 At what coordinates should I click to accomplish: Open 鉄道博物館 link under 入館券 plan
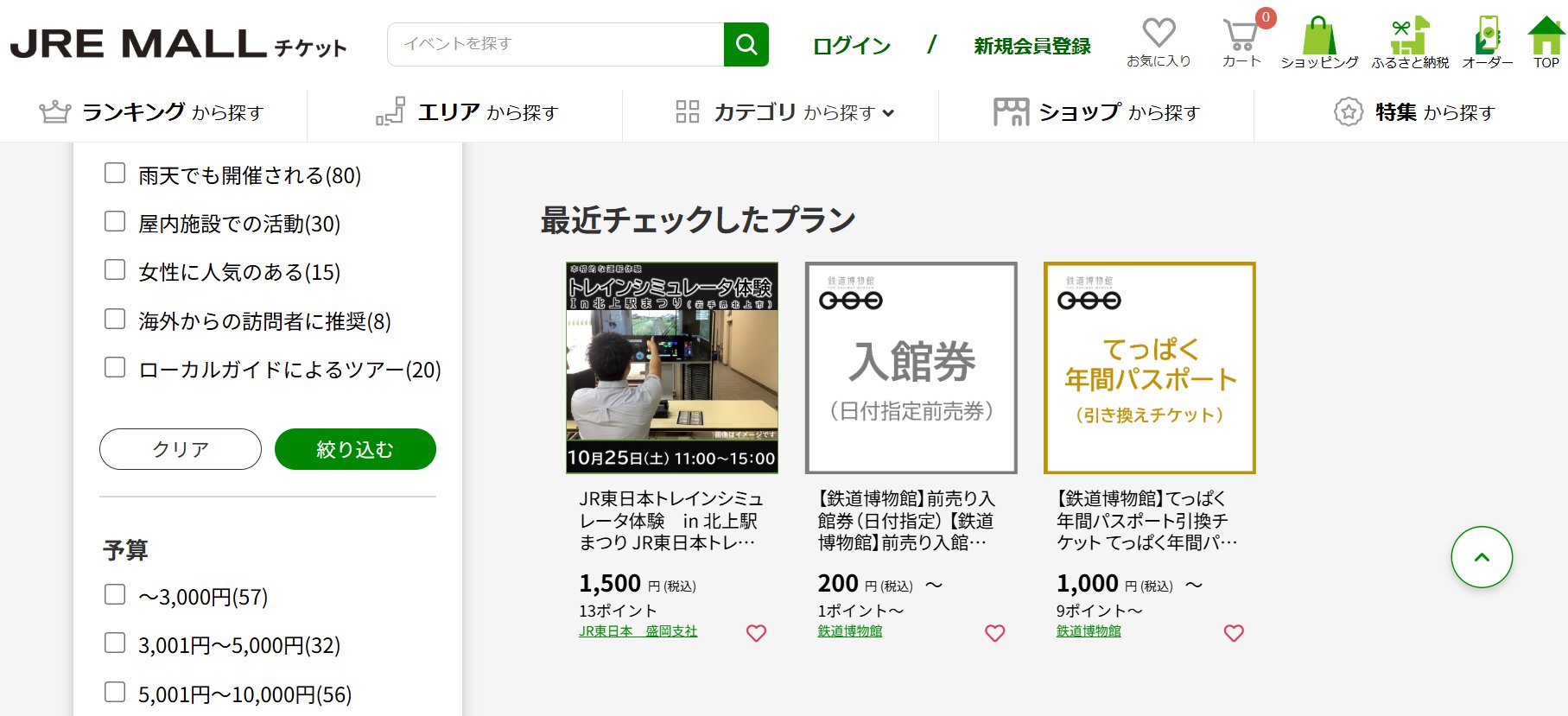[x=850, y=631]
